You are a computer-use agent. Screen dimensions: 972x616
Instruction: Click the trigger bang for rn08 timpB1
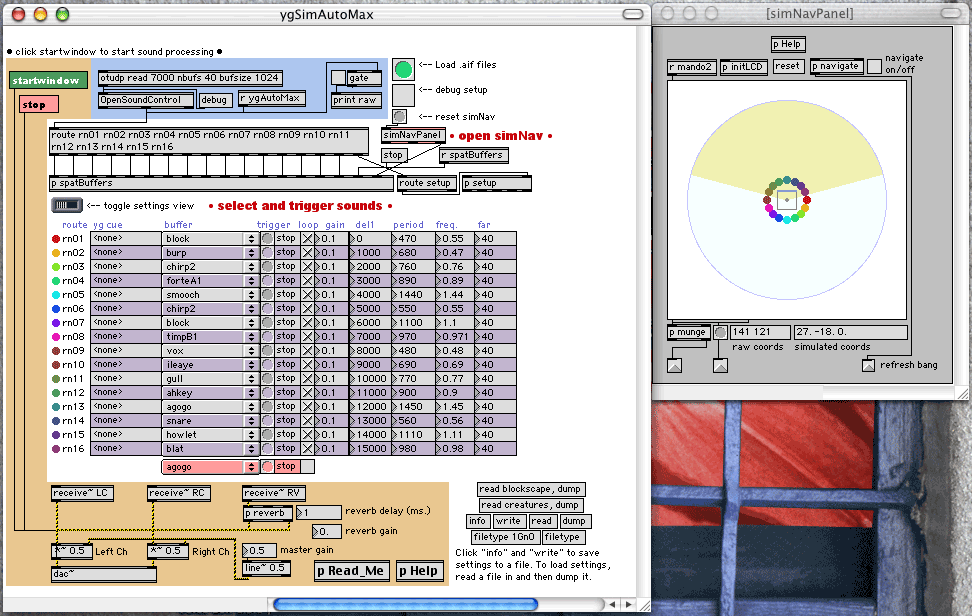click(267, 337)
